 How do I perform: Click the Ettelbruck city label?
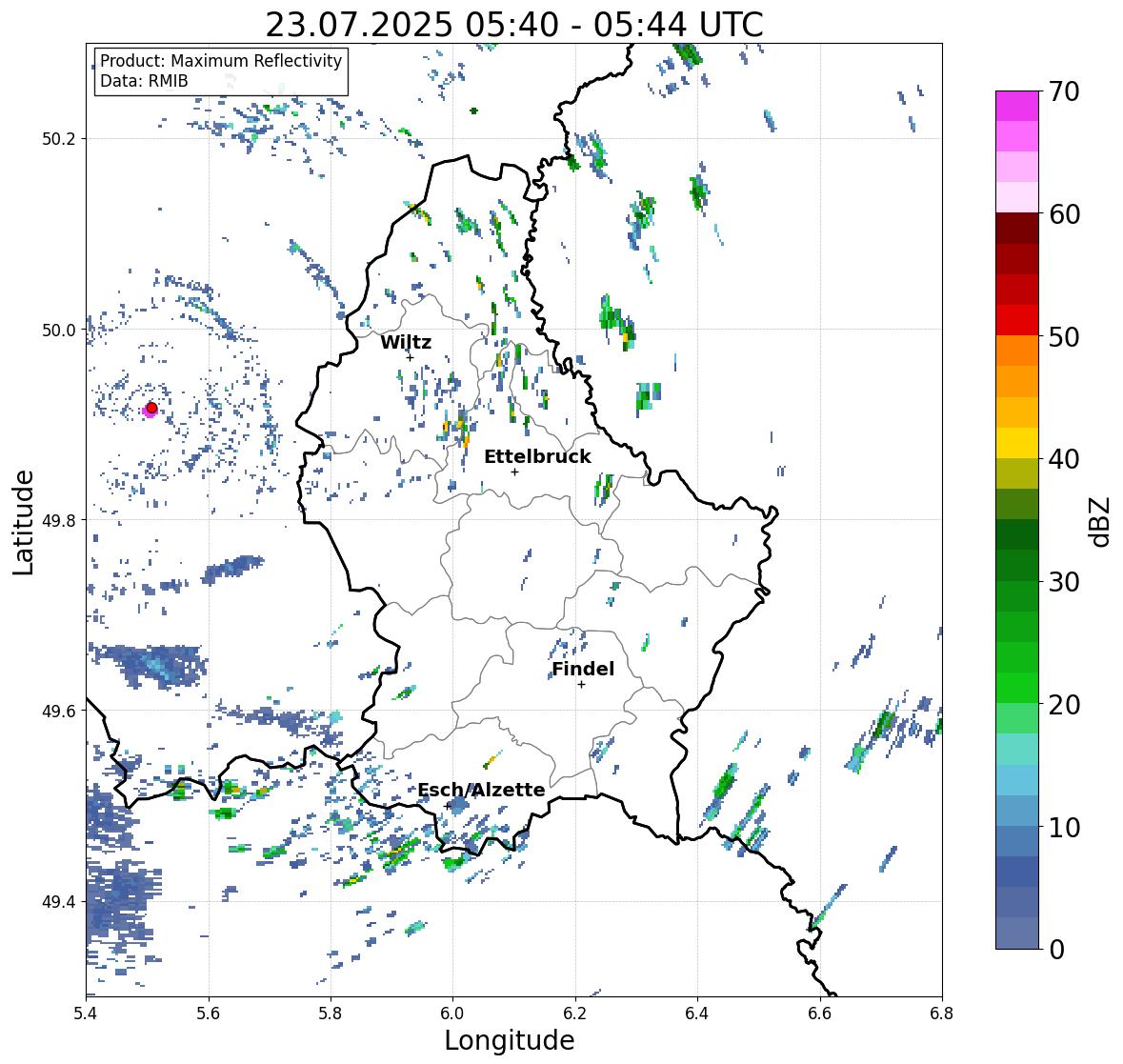click(x=537, y=456)
